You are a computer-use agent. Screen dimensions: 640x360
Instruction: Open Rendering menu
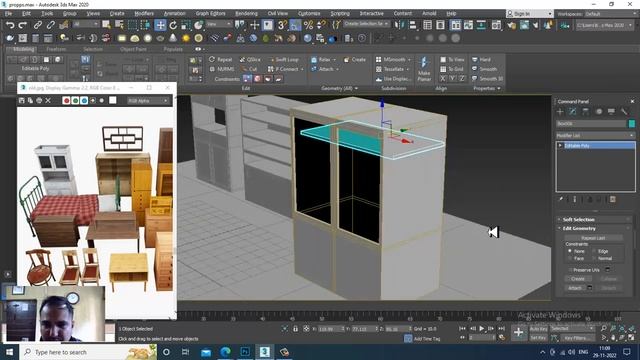pyautogui.click(x=246, y=13)
